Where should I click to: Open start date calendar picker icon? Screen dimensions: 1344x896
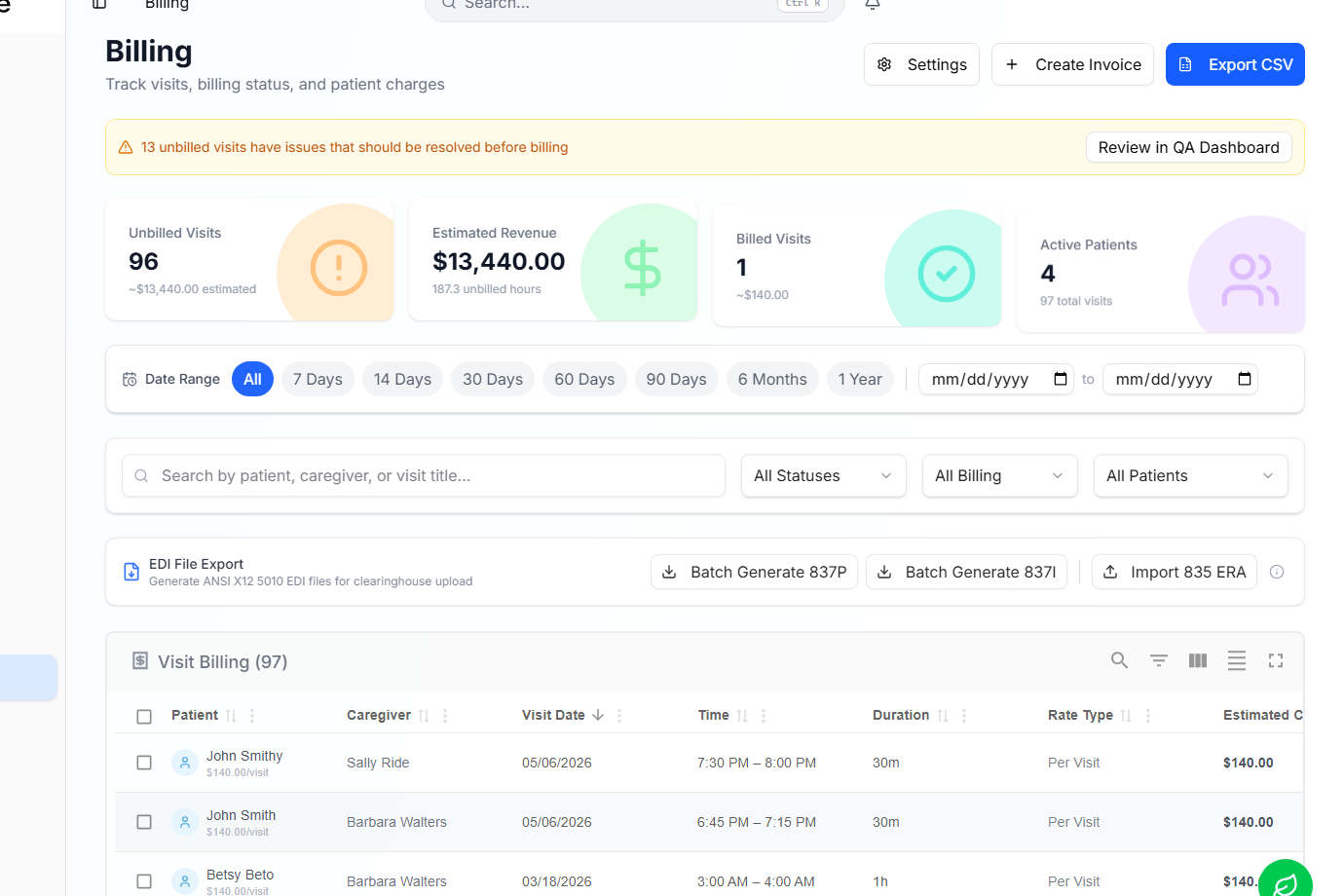(x=1061, y=379)
